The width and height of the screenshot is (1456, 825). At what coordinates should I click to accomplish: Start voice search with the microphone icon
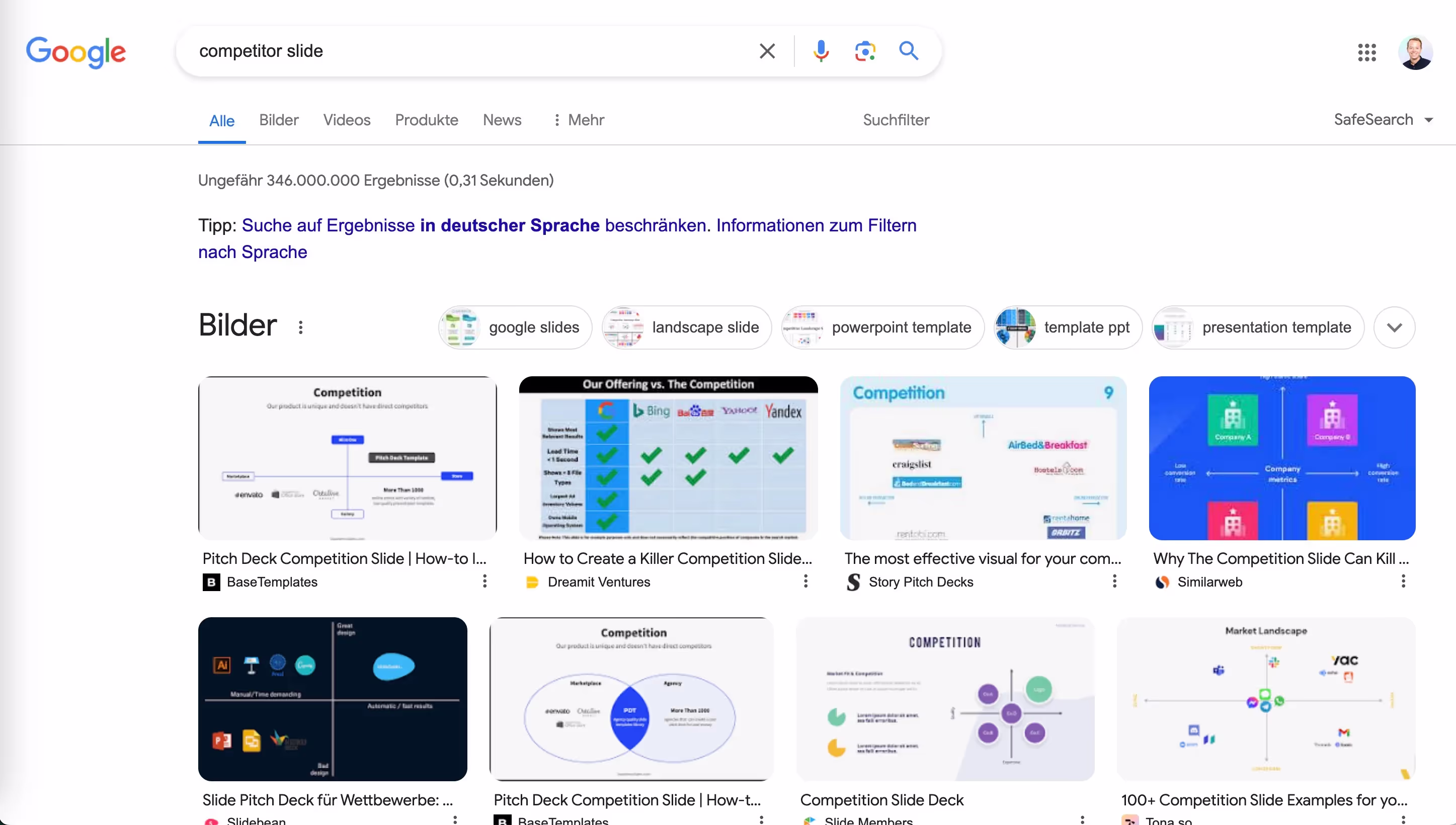click(x=821, y=51)
